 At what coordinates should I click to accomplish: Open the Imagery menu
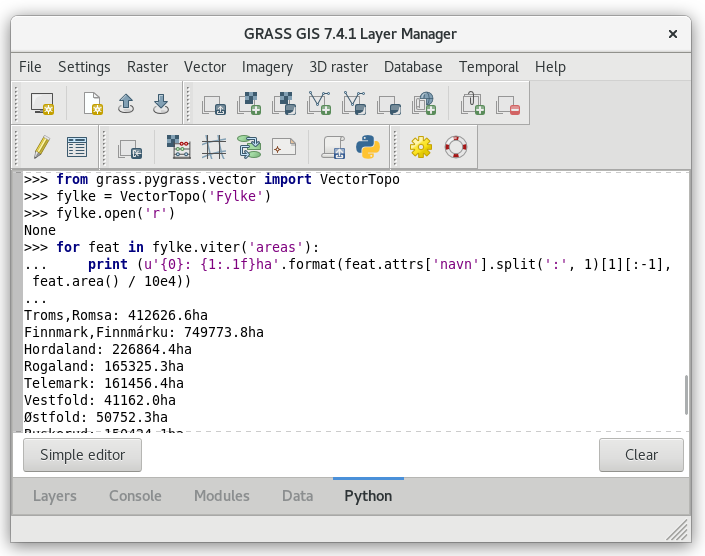point(268,67)
